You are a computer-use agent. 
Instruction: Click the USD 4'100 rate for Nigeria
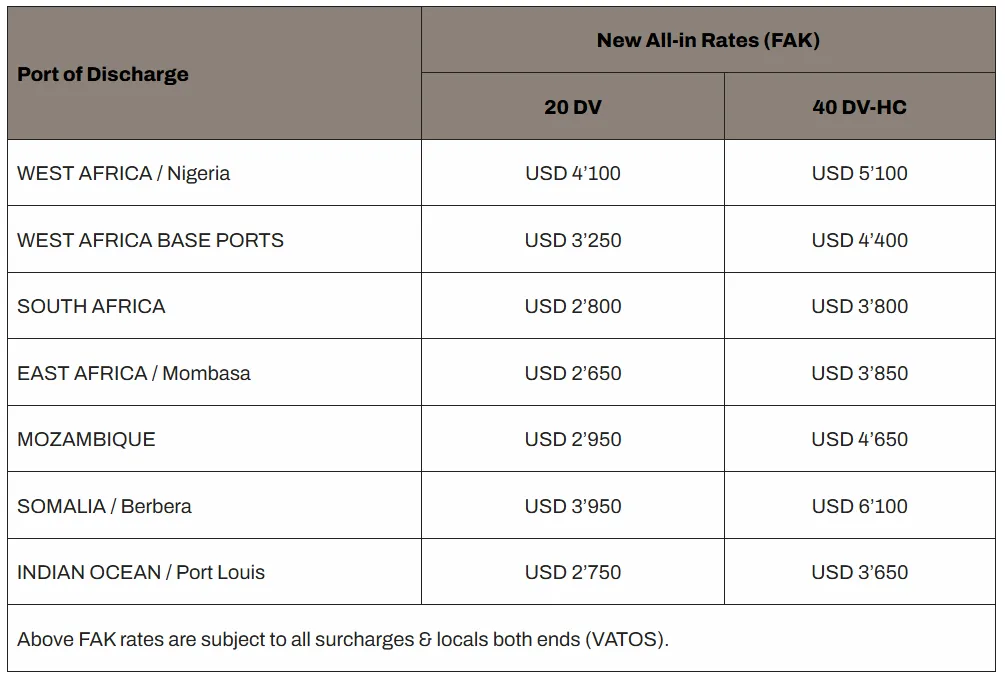click(x=573, y=173)
